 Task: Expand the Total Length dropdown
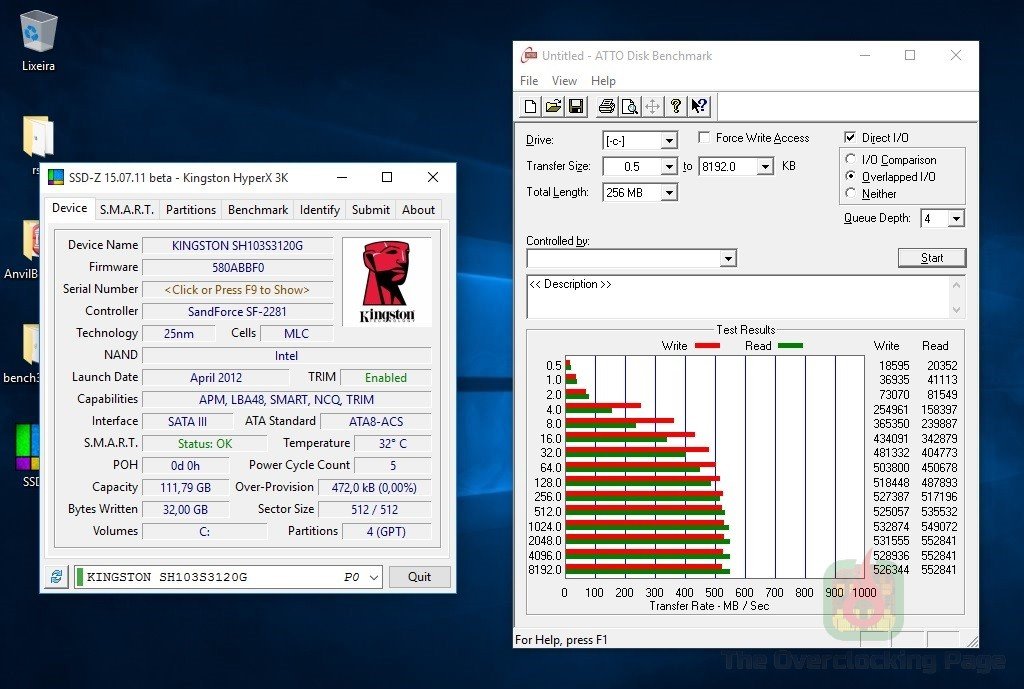tap(669, 193)
